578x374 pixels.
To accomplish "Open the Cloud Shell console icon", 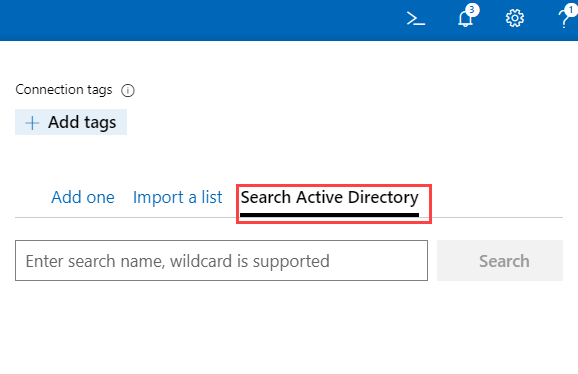I will pyautogui.click(x=416, y=18).
